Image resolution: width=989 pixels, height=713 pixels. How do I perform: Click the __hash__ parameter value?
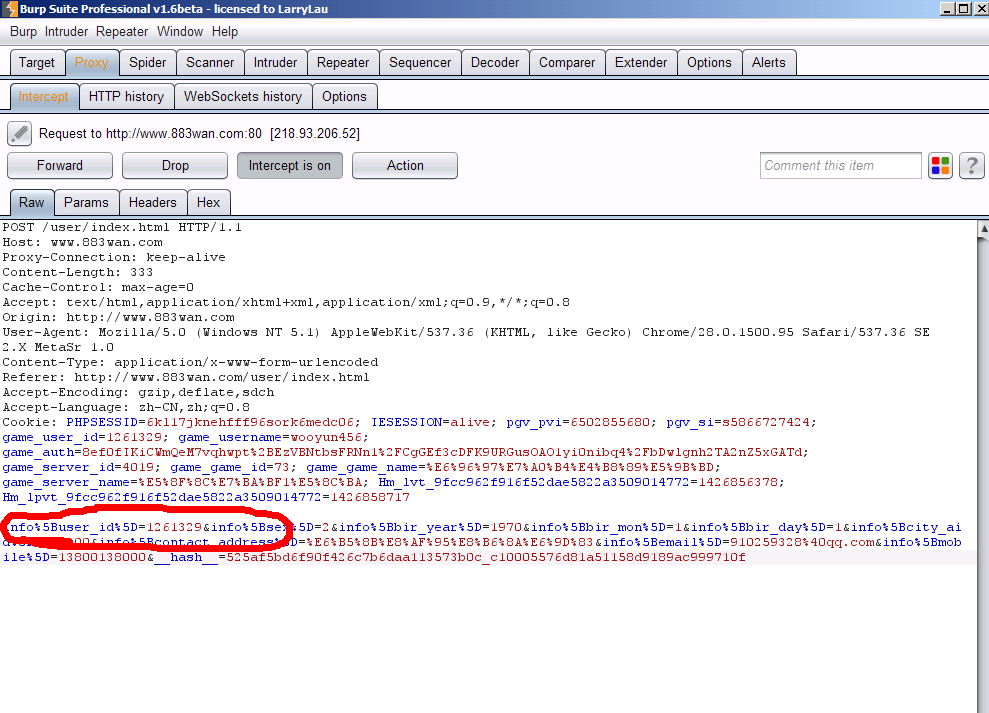(x=486, y=557)
